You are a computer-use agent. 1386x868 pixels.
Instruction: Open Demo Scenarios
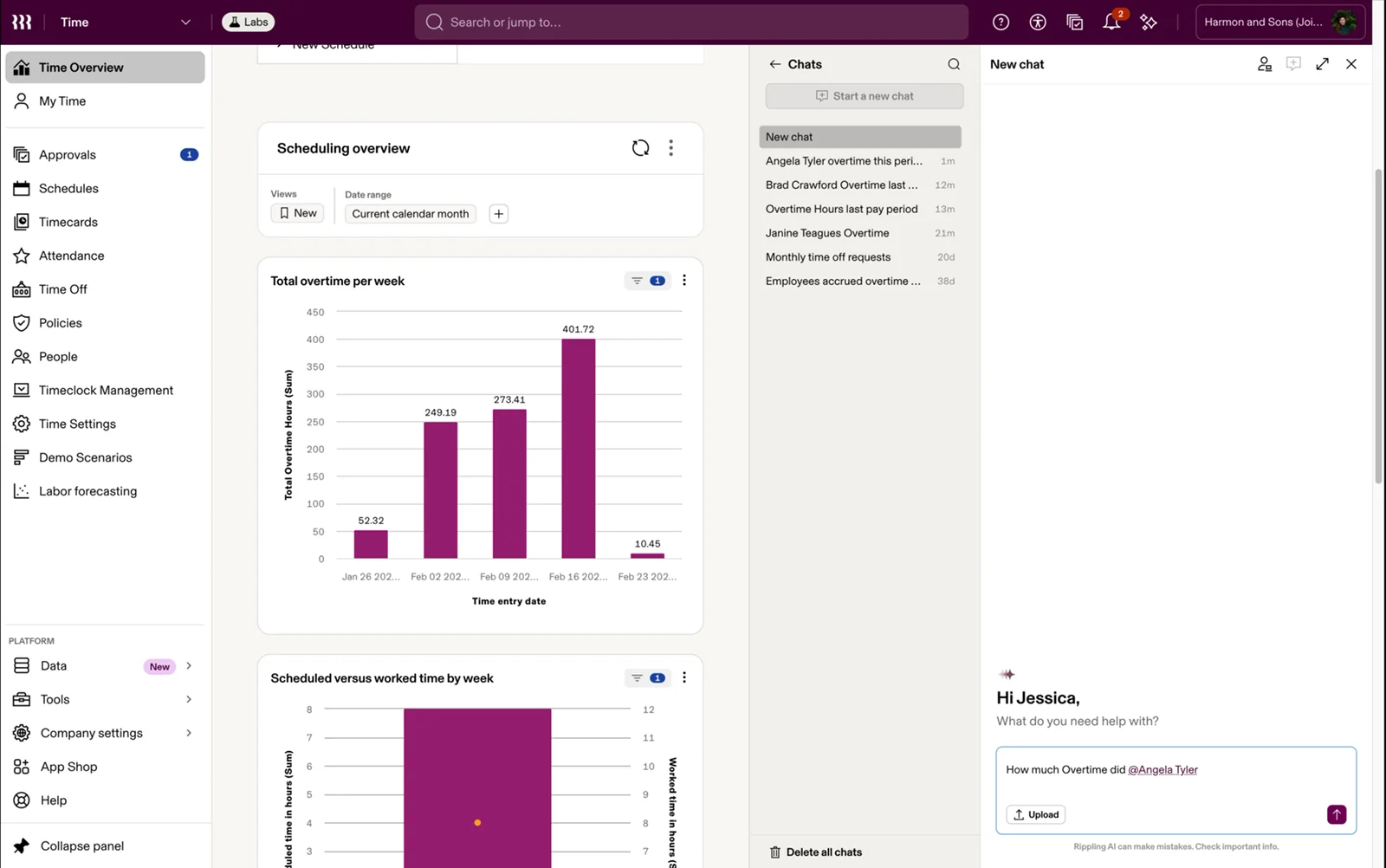coord(106,458)
